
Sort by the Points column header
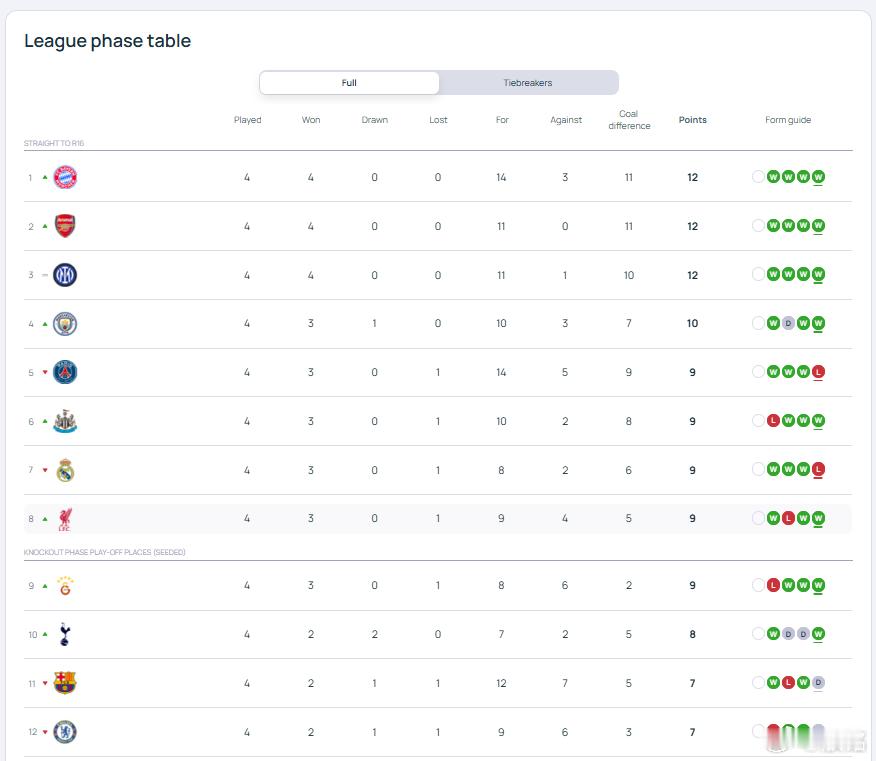pyautogui.click(x=692, y=120)
